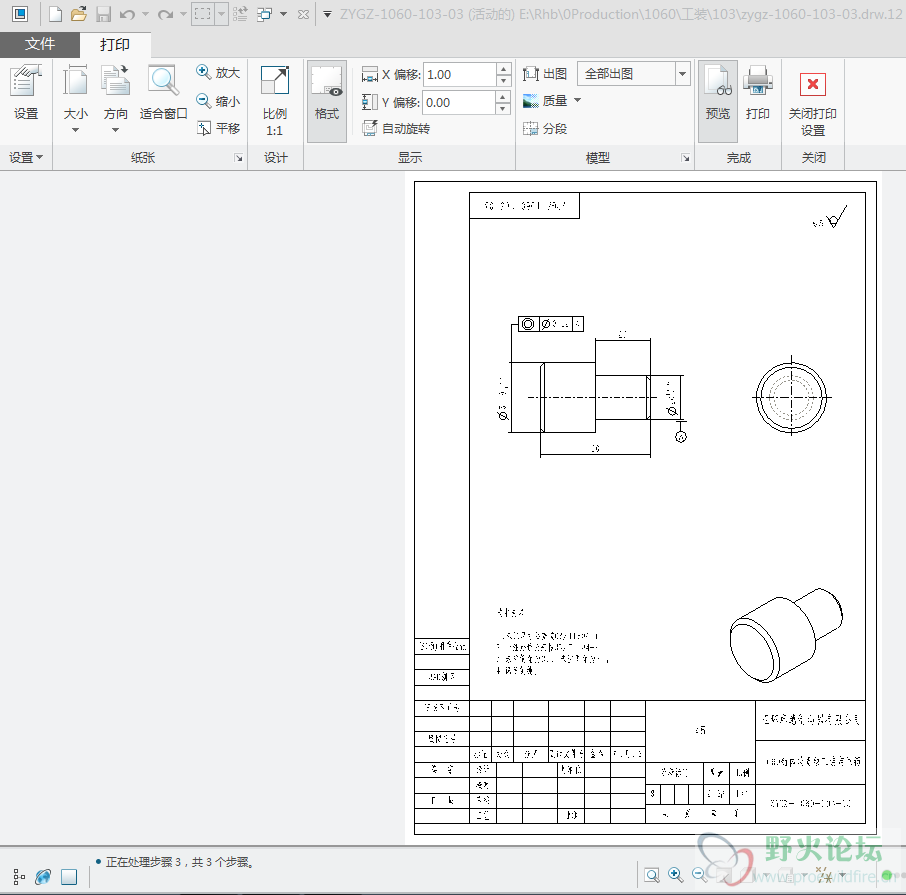Set 比例 1:1 scale
Viewport: 906px width, 895px height.
click(x=274, y=101)
